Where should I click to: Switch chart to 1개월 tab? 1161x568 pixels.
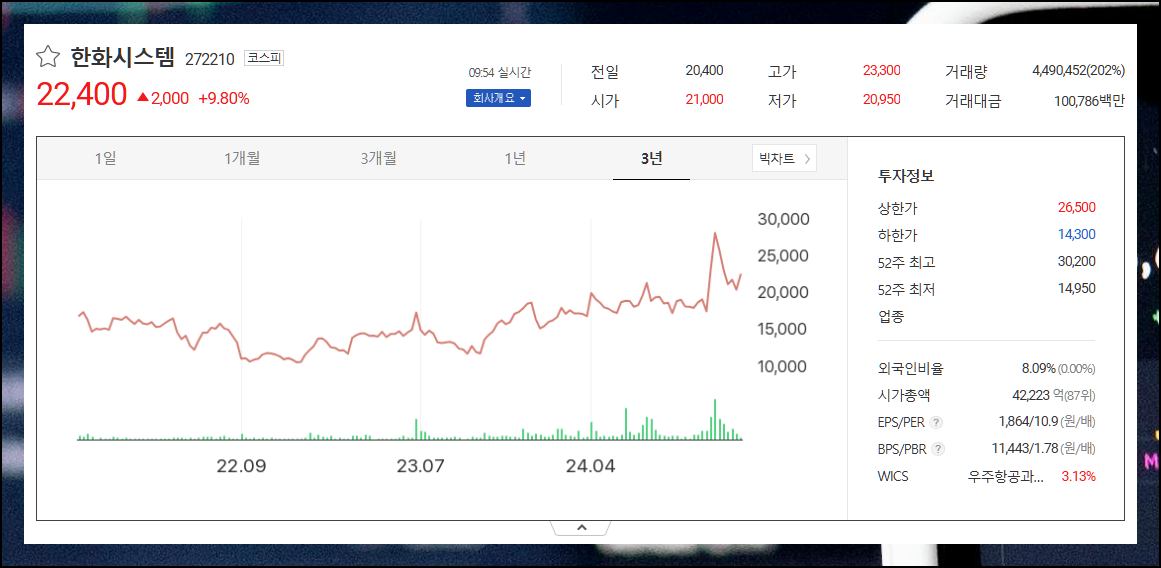(241, 158)
